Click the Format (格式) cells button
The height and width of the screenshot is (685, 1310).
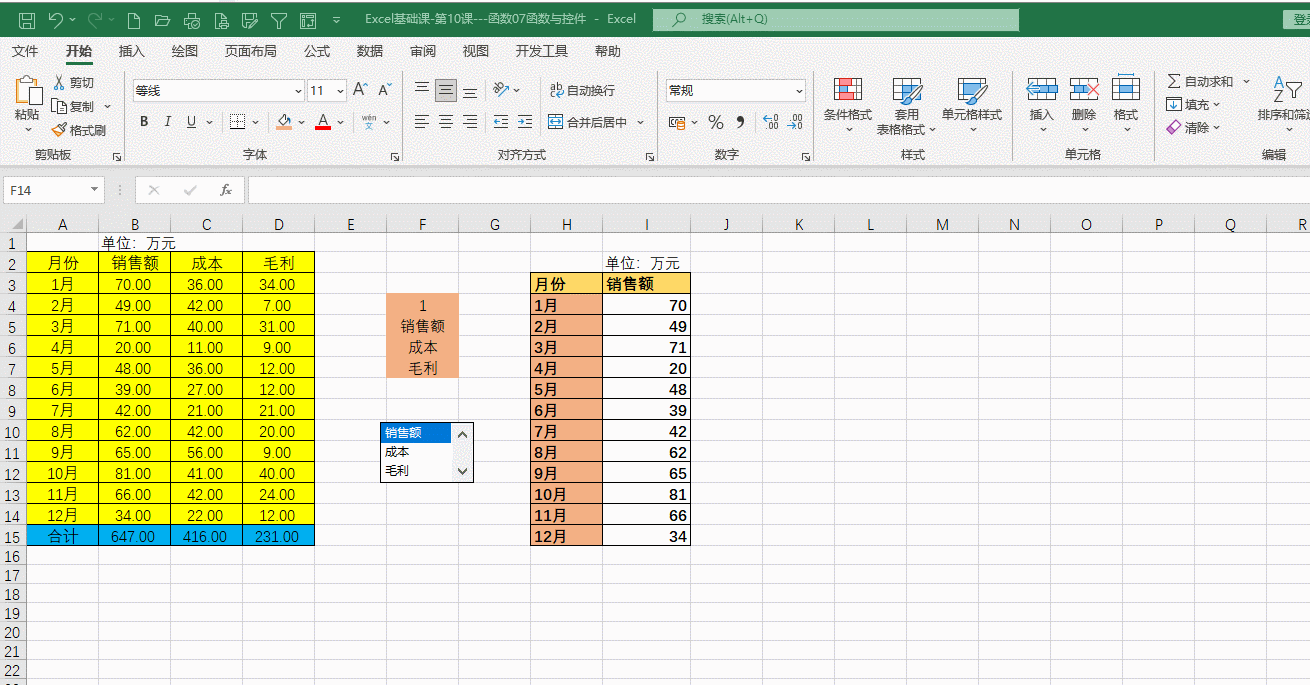click(1126, 105)
